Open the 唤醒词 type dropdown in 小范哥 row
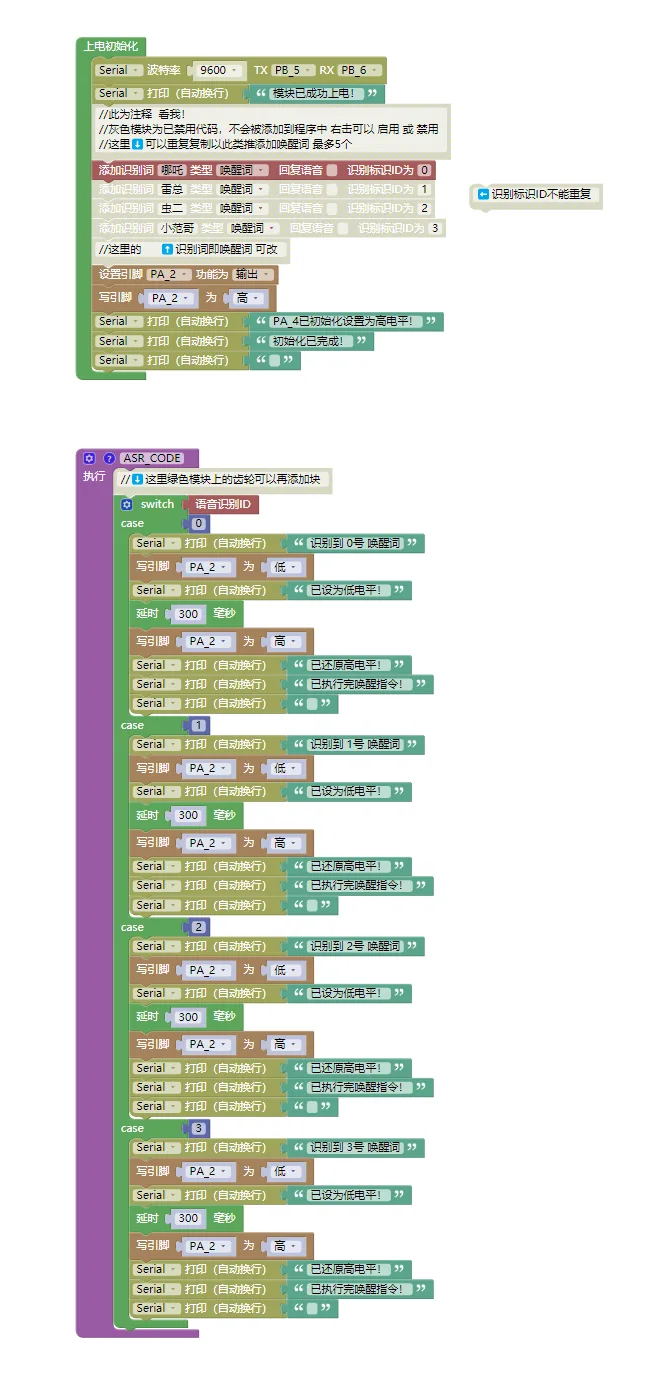Image resolution: width=670 pixels, height=1383 pixels. coord(254,228)
